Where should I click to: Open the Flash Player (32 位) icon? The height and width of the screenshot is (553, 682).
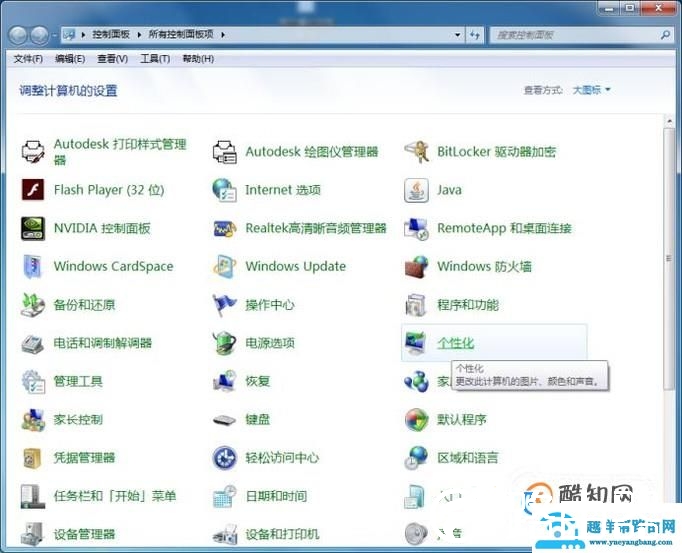[x=33, y=190]
